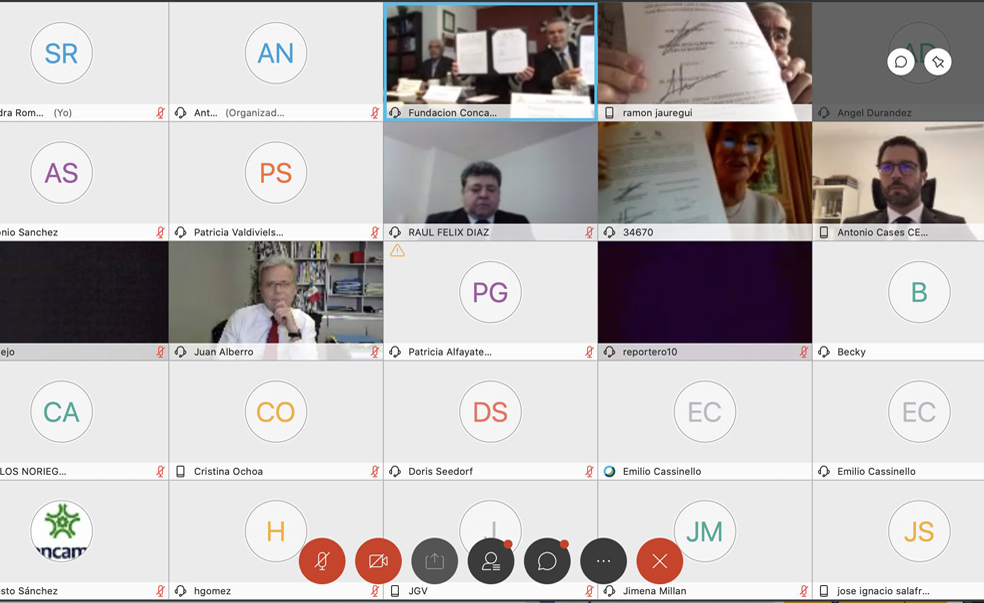
Task: Open the more options menu
Action: (603, 561)
